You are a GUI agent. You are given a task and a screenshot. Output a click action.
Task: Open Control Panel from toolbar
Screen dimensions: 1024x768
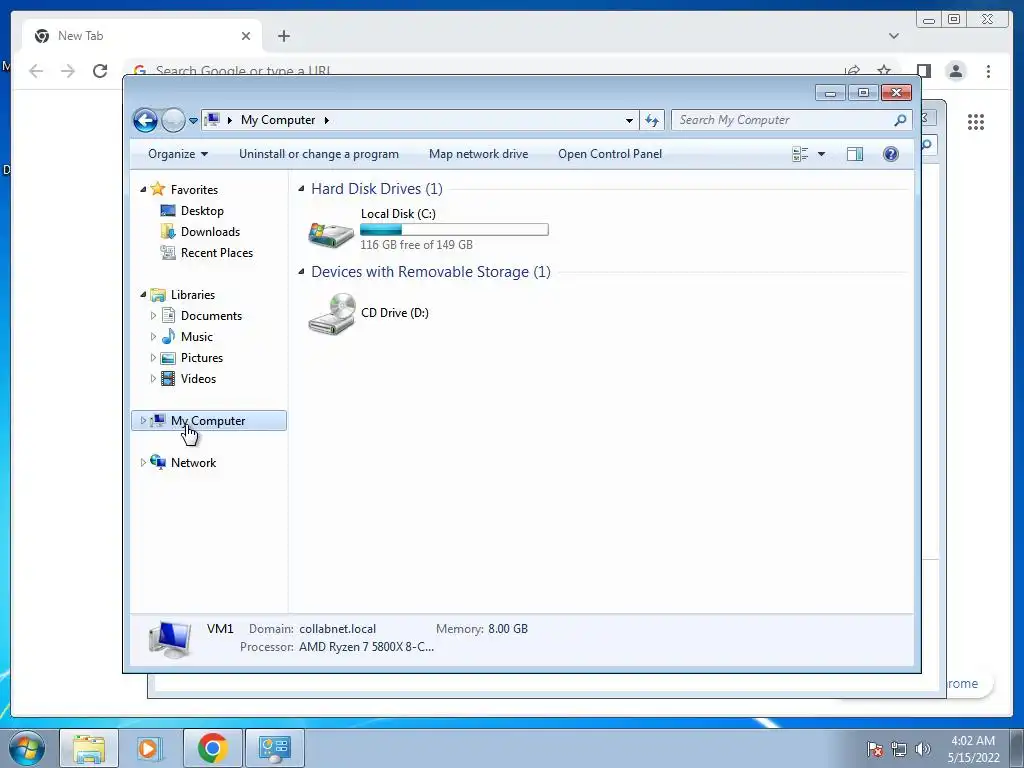coord(610,154)
